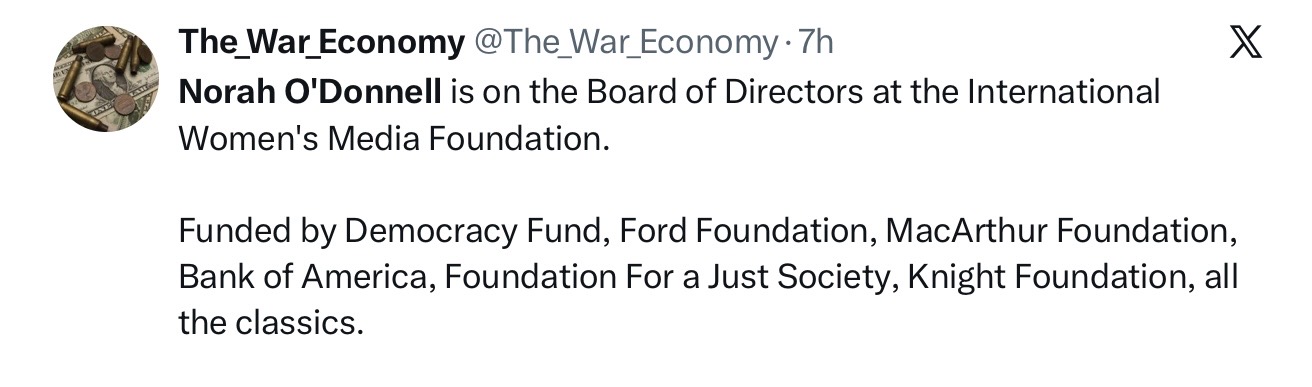Select the bold Norah O'Donnell name
Screen dimensions: 1312x387
pyautogui.click(x=309, y=92)
